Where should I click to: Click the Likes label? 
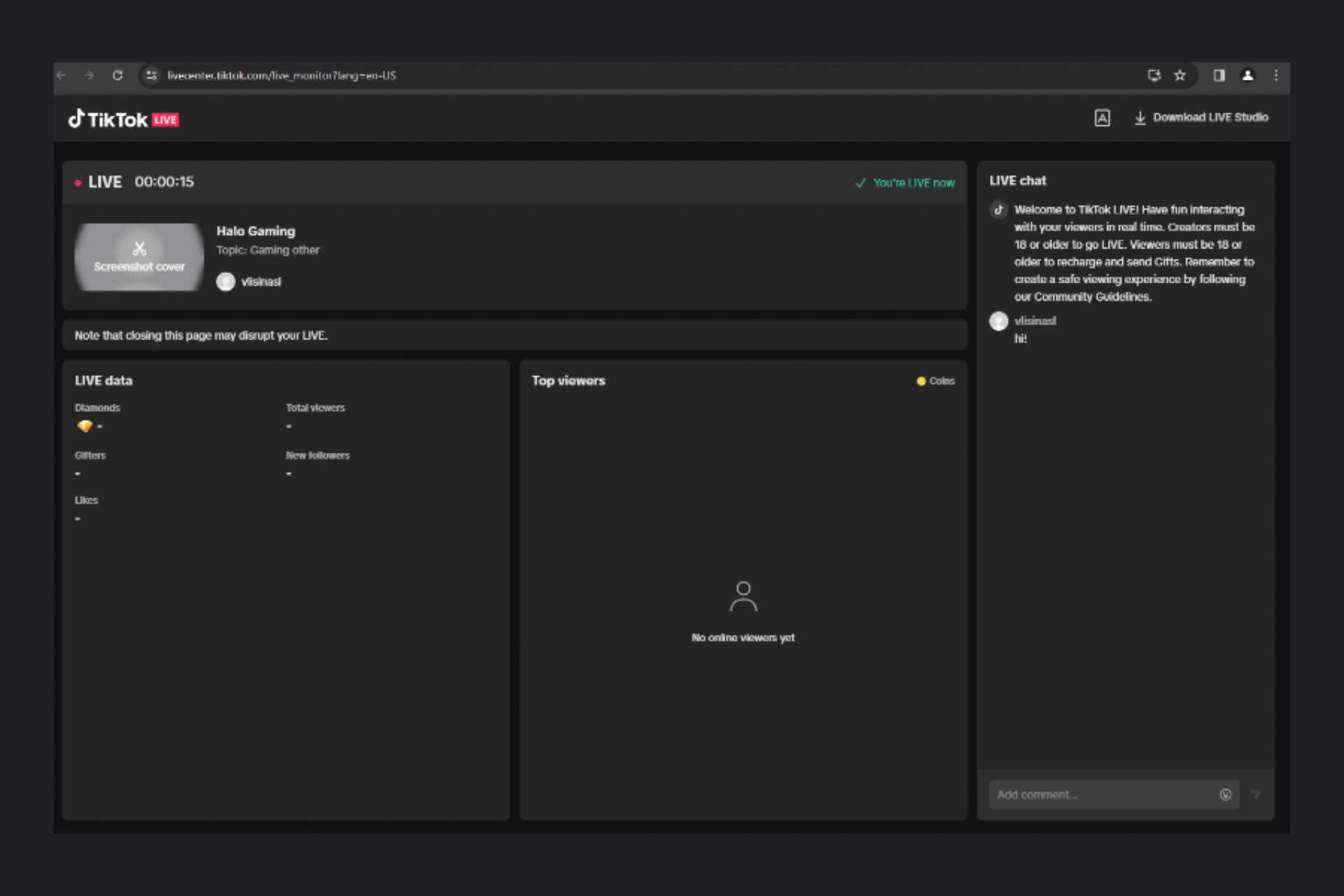86,500
